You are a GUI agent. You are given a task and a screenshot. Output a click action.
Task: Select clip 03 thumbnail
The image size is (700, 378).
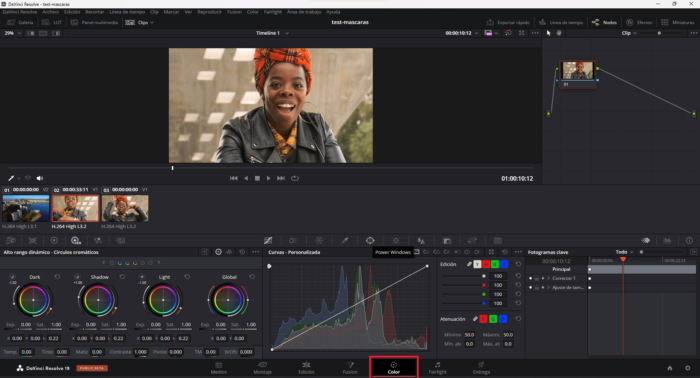click(x=125, y=208)
